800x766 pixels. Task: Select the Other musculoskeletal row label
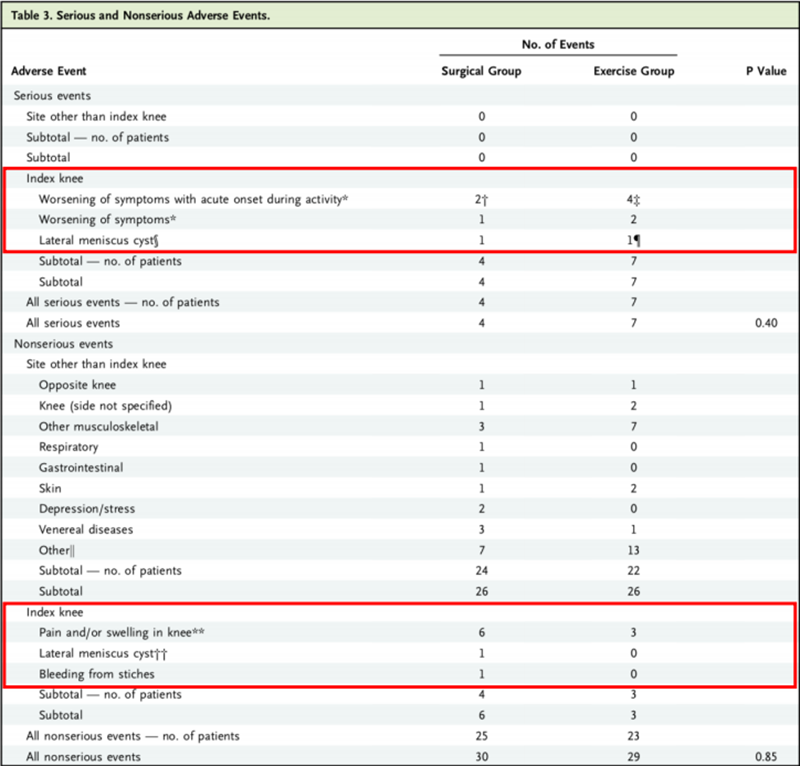pos(98,426)
